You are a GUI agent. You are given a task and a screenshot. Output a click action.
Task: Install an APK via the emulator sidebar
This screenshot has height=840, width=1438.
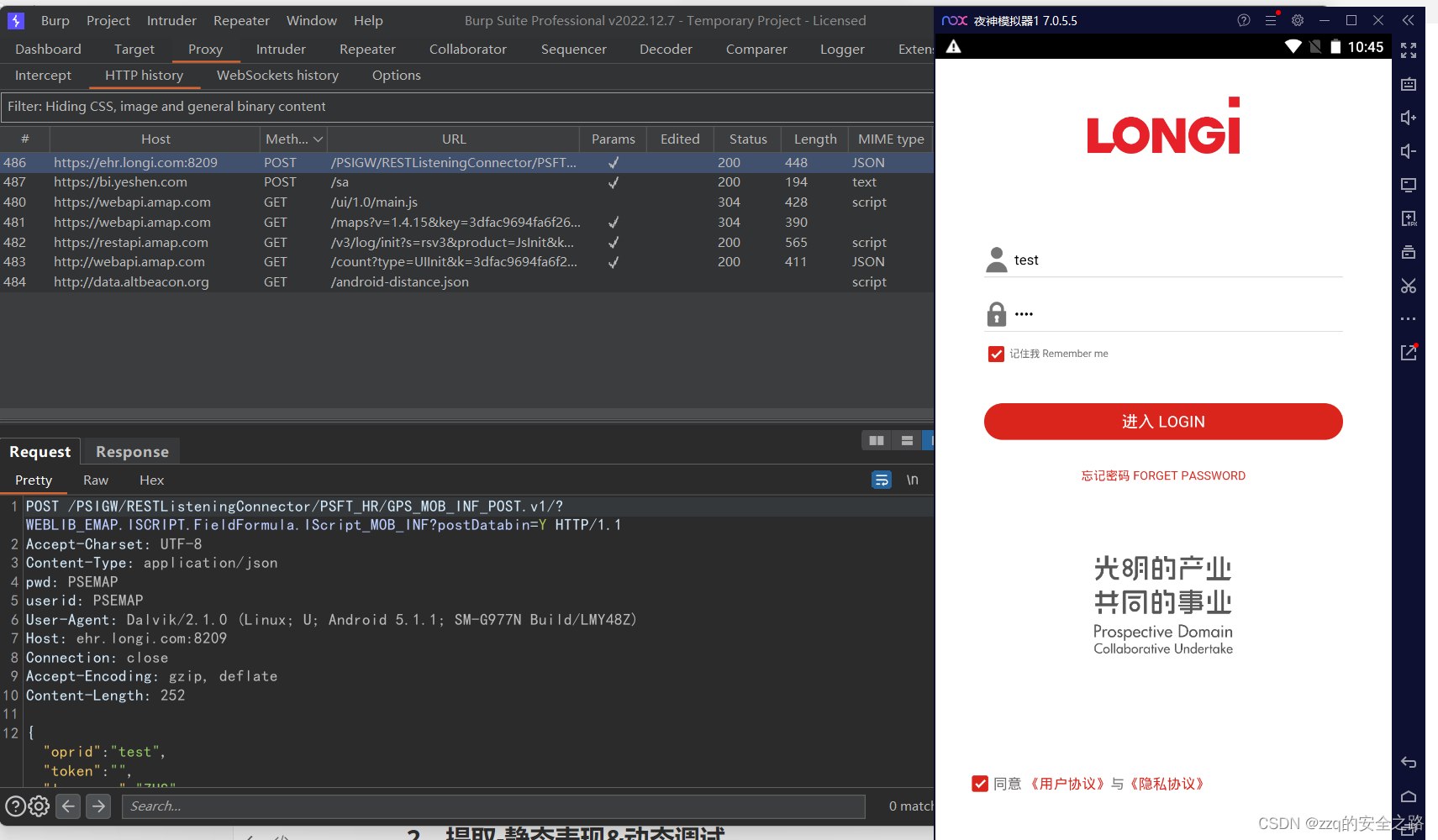[1409, 218]
